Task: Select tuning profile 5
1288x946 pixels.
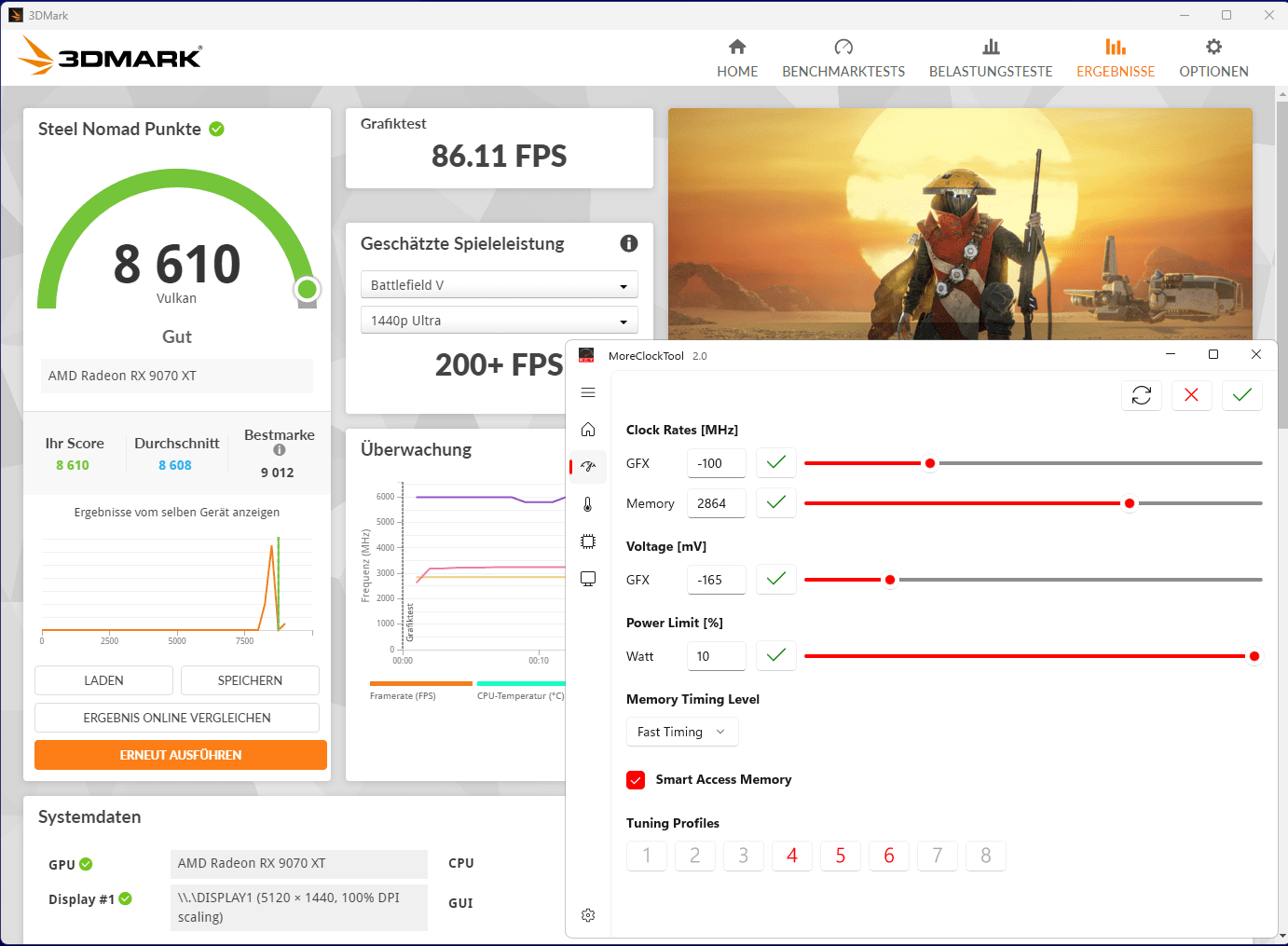Action: [841, 856]
